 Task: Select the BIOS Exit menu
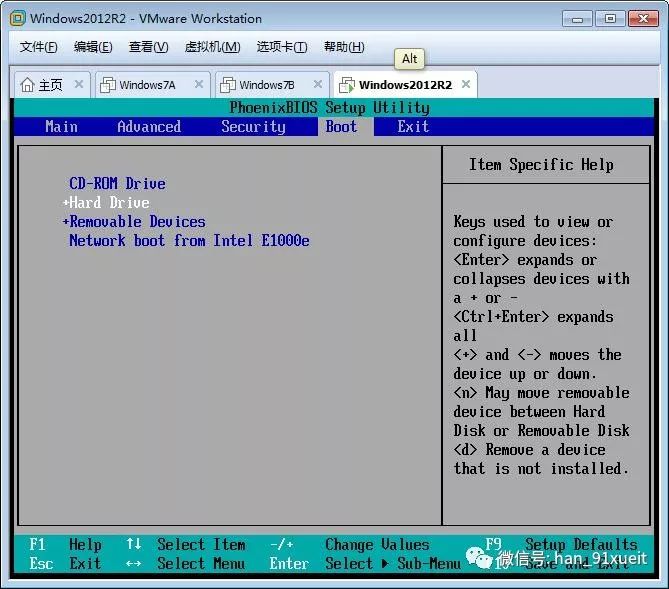[413, 127]
